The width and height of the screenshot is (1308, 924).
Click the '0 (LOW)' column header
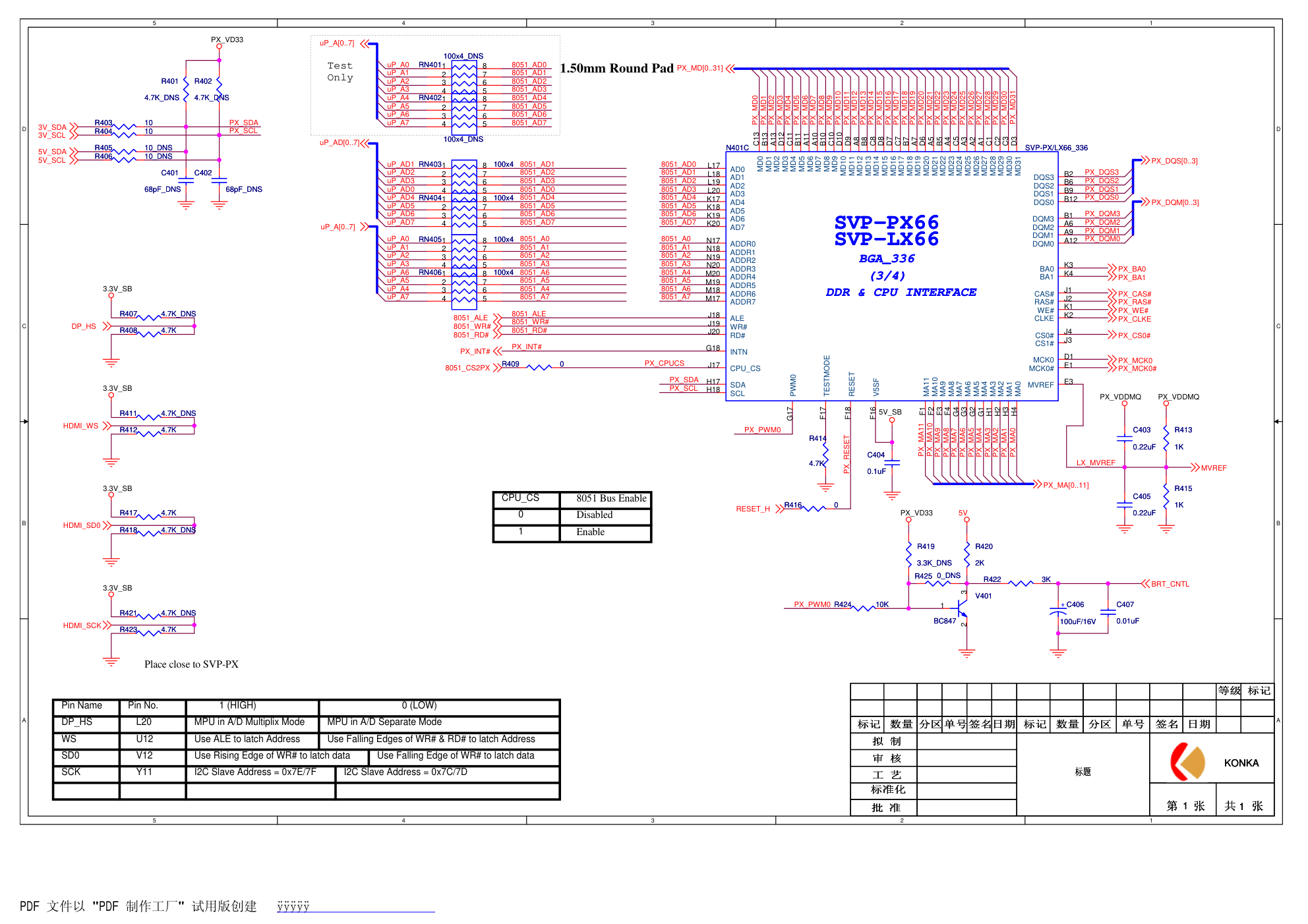click(419, 705)
